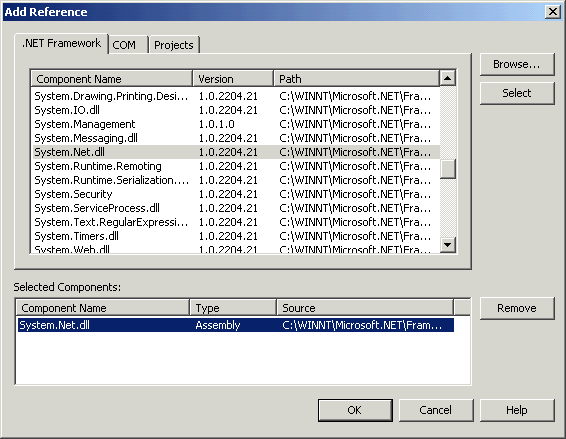
Task: Select the System.Runtime.Remoting component
Action: (236, 166)
